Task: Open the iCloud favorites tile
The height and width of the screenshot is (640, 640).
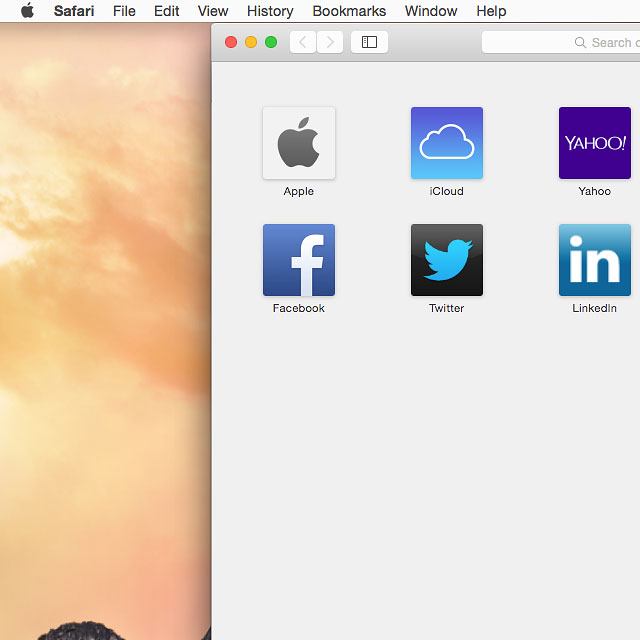Action: (x=447, y=143)
